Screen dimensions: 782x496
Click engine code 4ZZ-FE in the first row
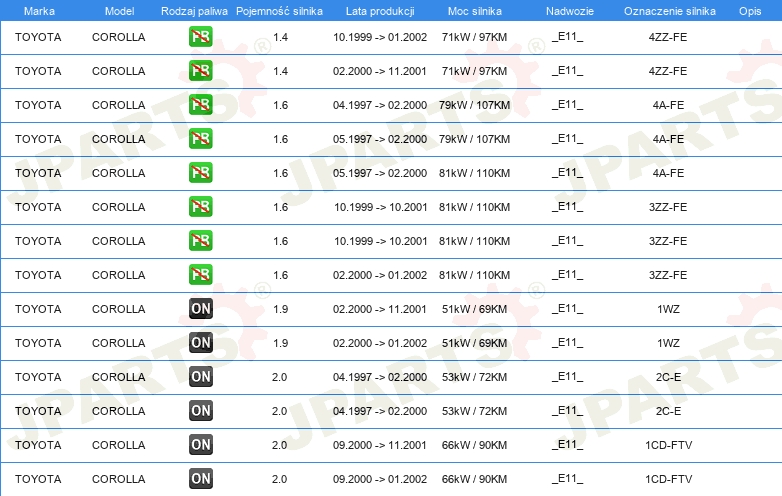tap(667, 37)
